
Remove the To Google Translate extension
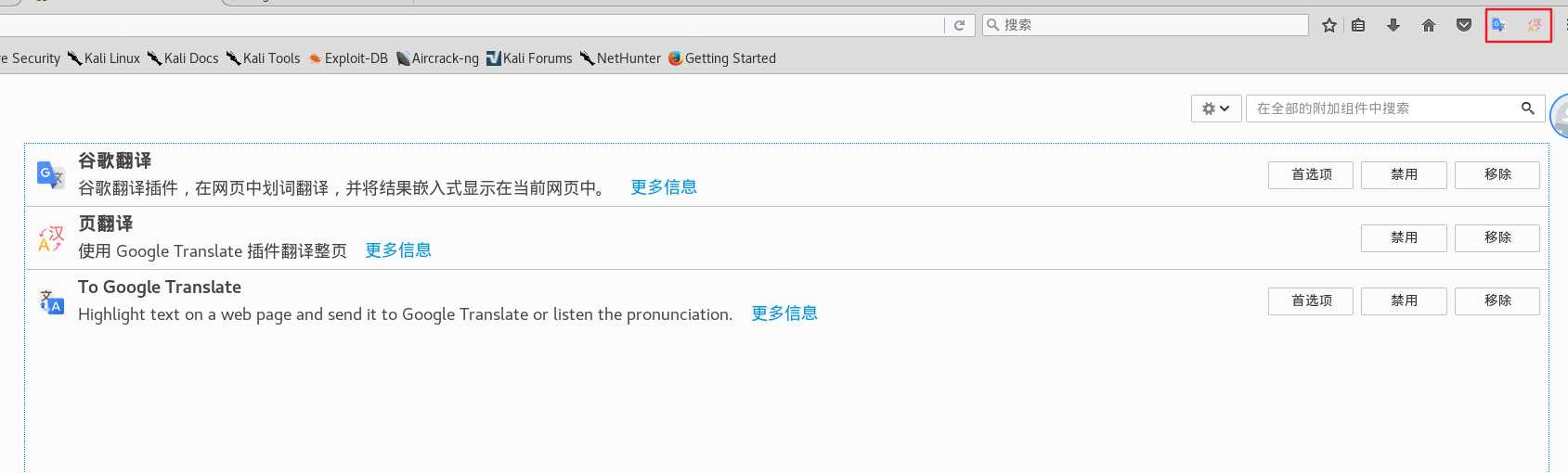tap(1497, 300)
